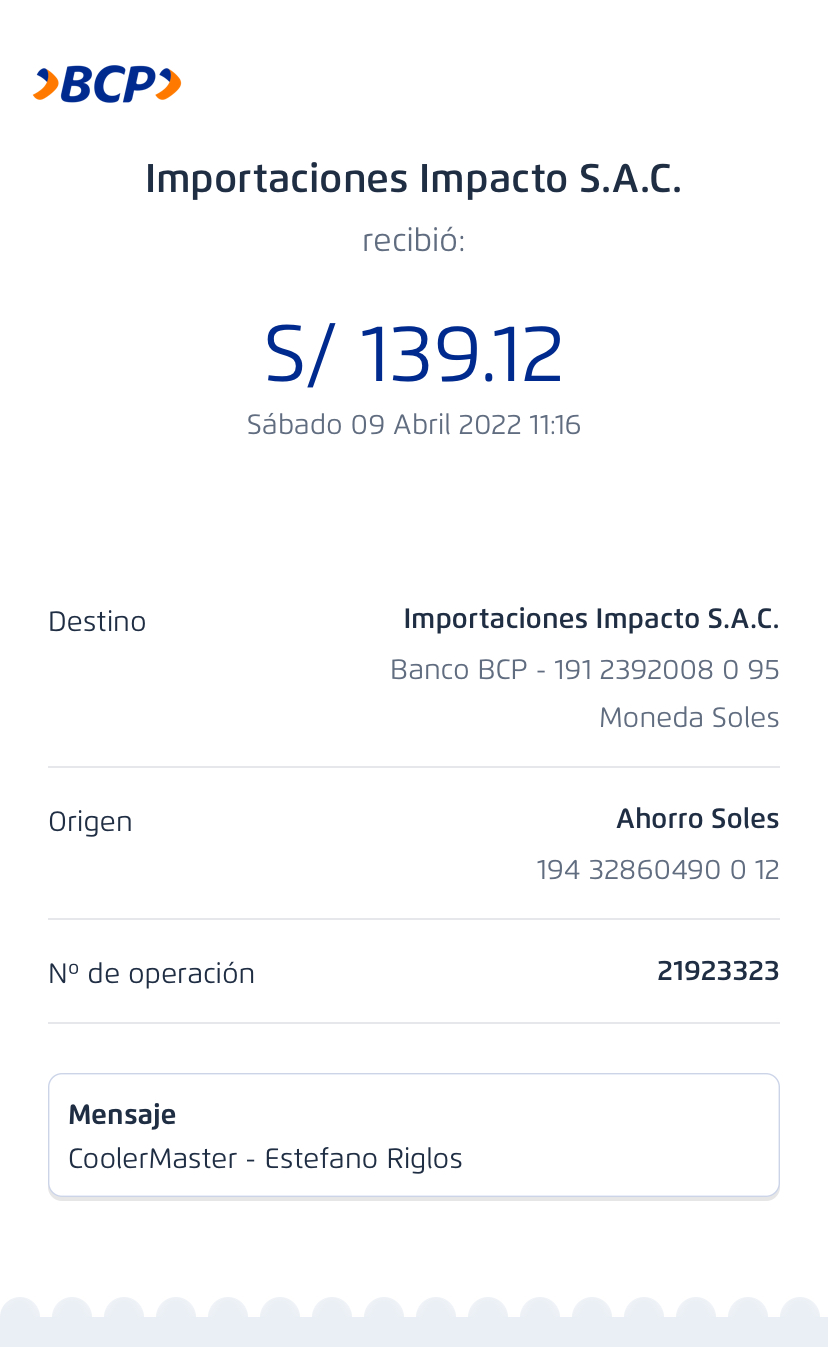The width and height of the screenshot is (828, 1347).
Task: Select the large Importaciones Impacto S.A.C. heading
Action: point(413,179)
